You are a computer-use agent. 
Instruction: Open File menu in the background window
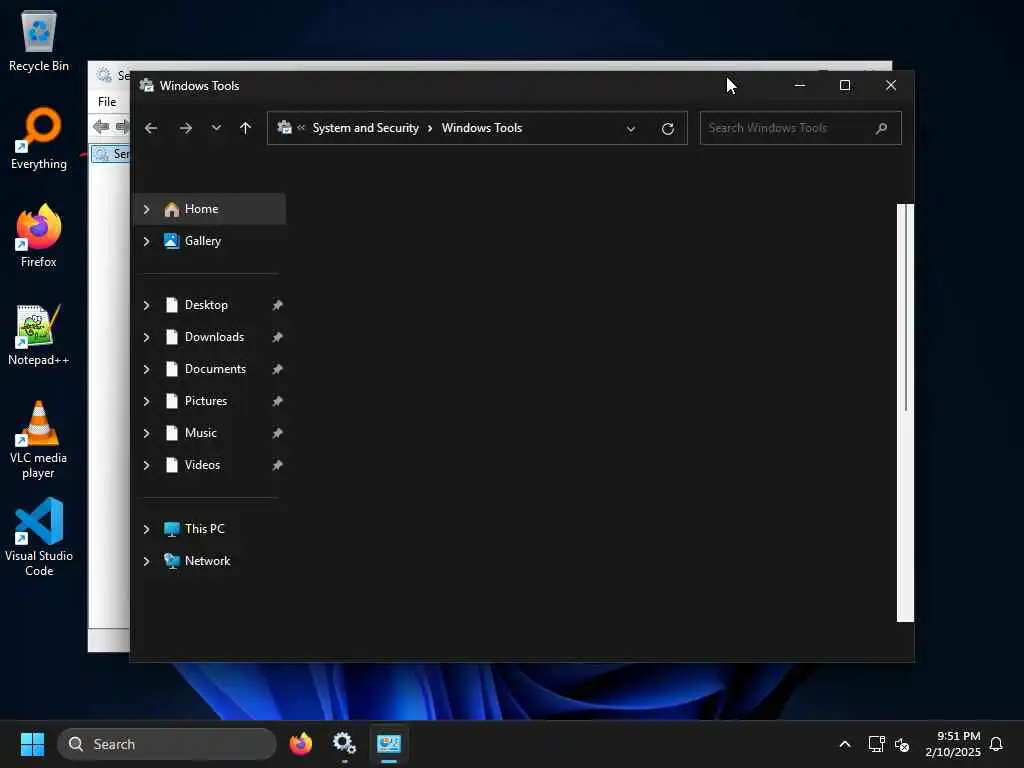coord(107,102)
